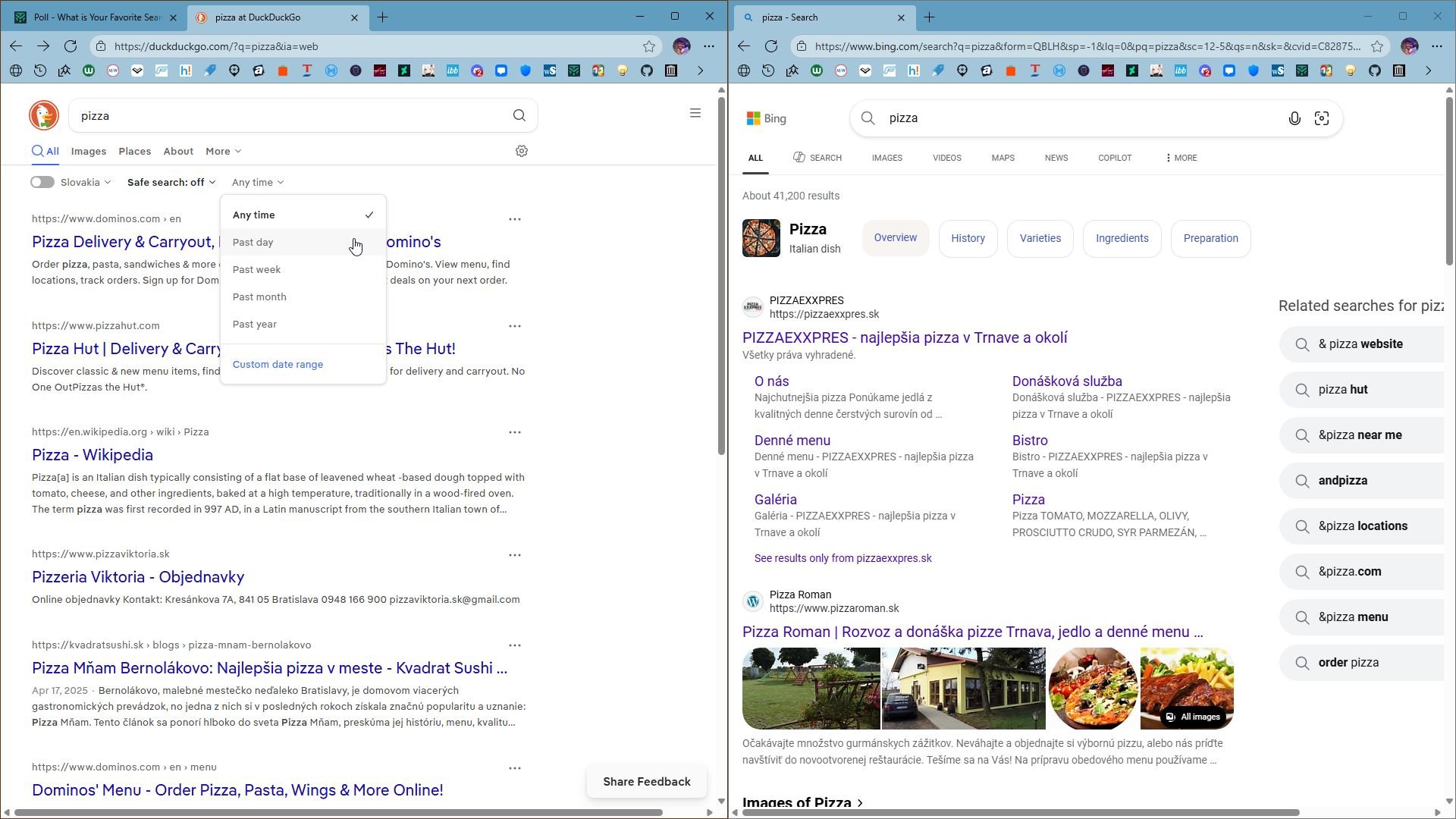Select the Any time option
Viewport: 1456px width, 819px height.
303,215
